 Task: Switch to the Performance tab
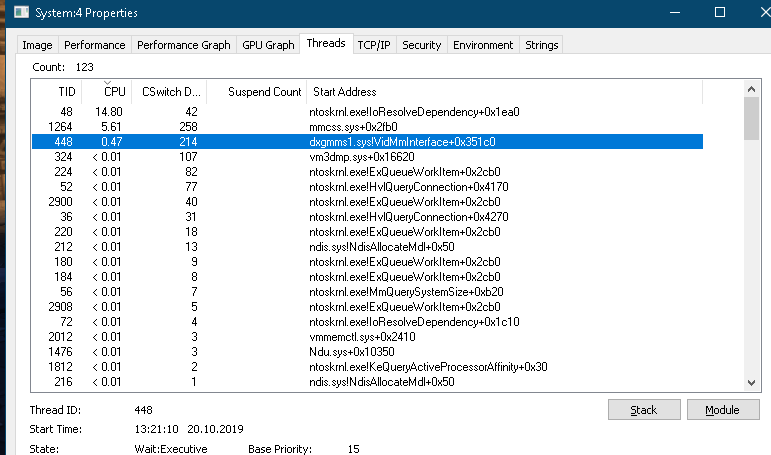(x=94, y=45)
